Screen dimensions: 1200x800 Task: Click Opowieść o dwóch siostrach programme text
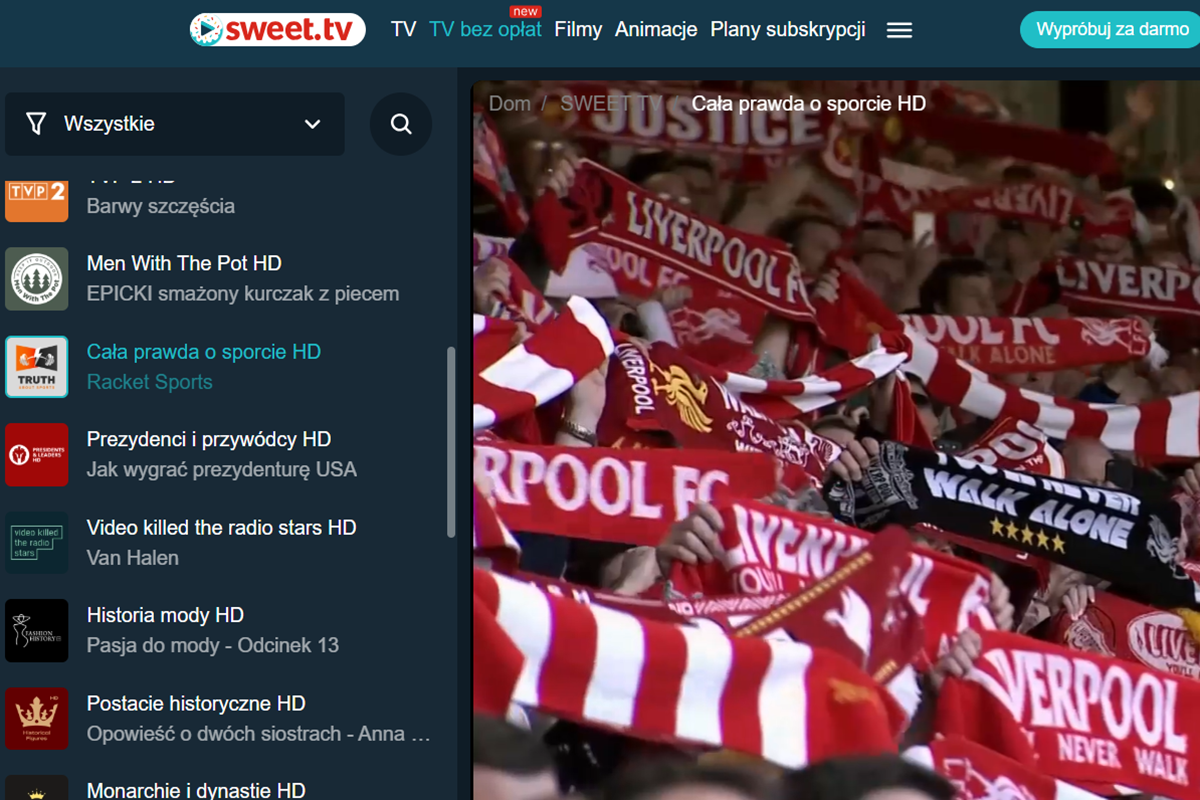(x=259, y=734)
